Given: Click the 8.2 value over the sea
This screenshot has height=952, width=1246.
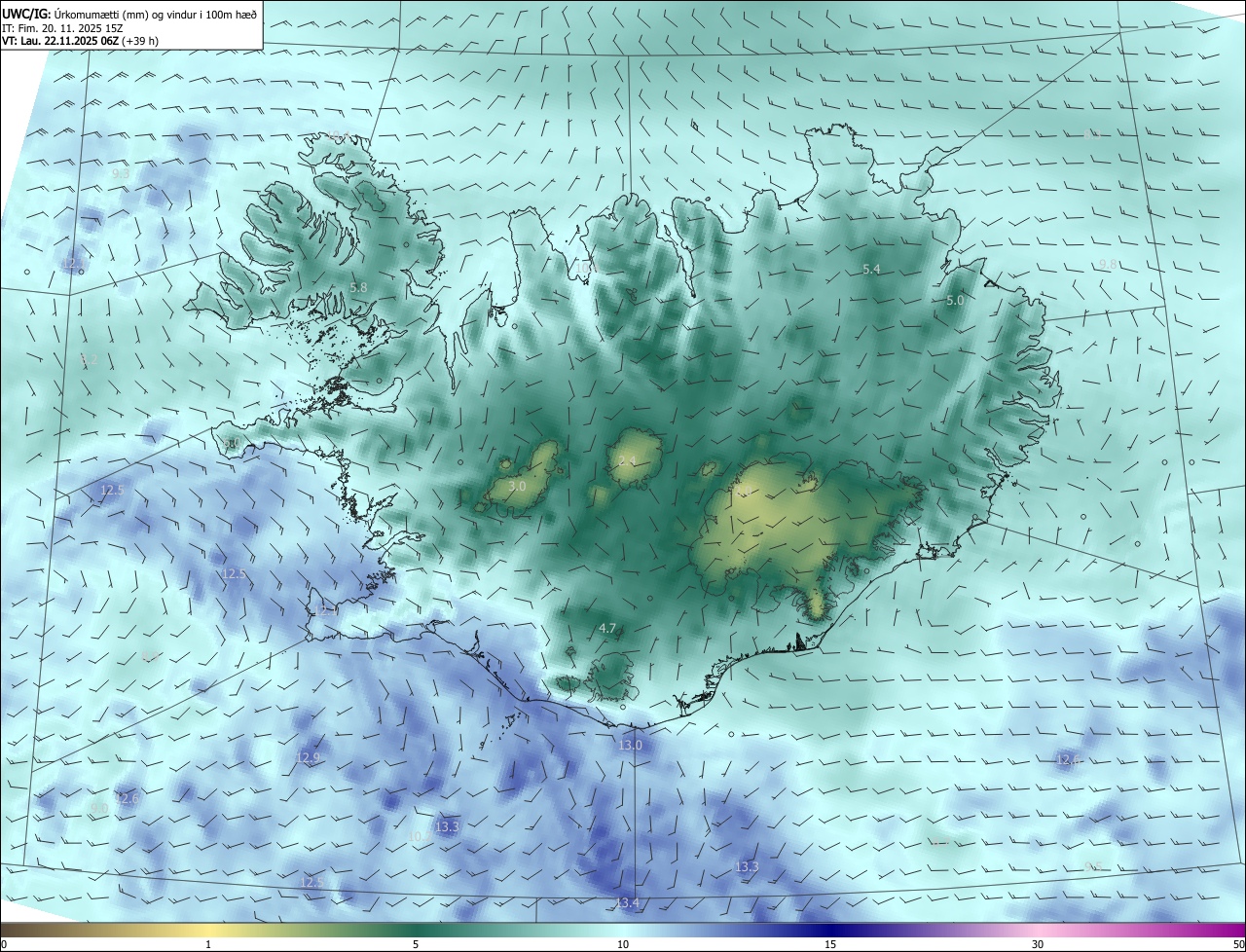Looking at the screenshot, I should (89, 360).
